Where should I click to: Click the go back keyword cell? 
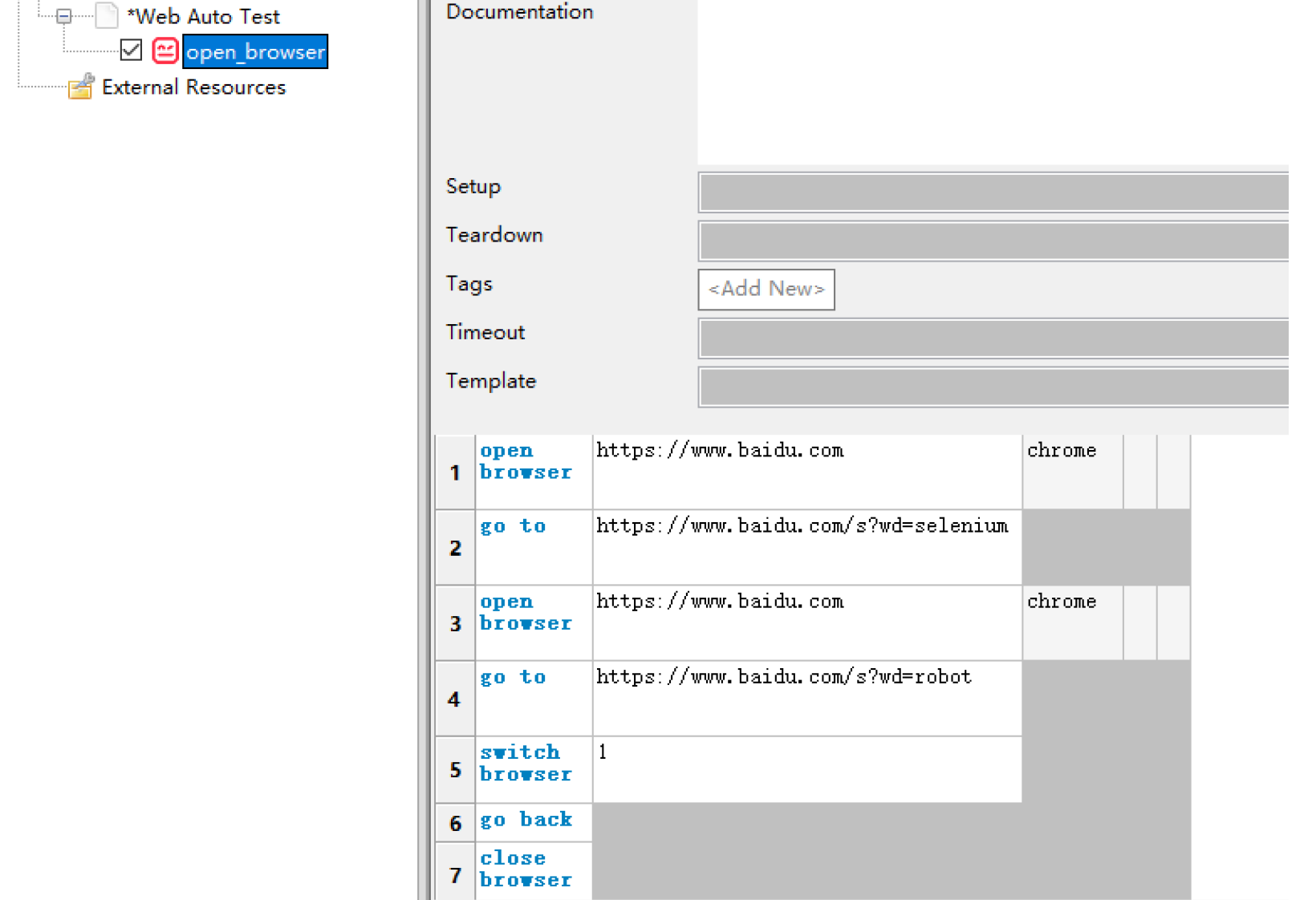click(534, 822)
